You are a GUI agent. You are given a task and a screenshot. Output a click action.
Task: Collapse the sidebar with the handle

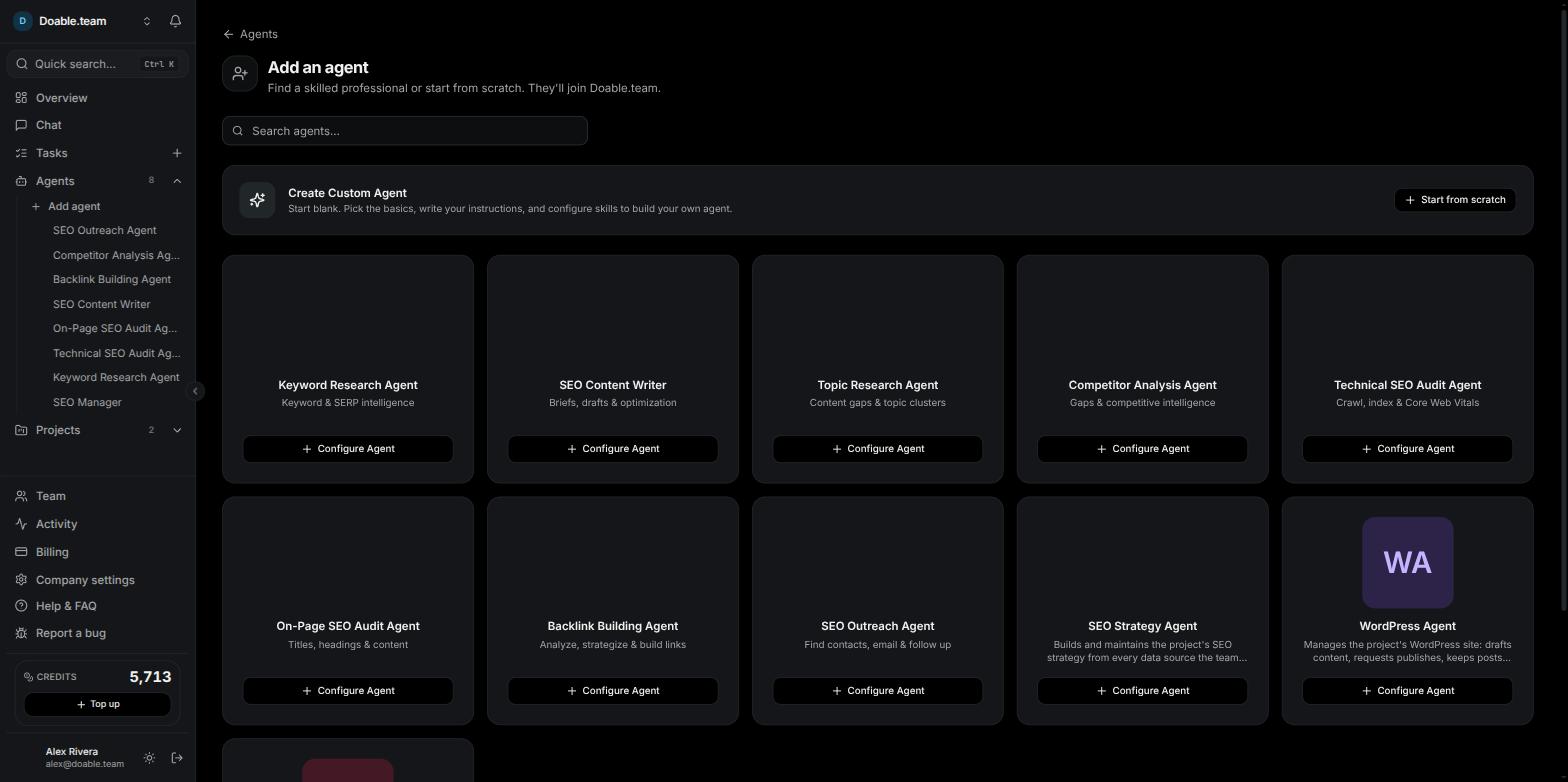196,391
